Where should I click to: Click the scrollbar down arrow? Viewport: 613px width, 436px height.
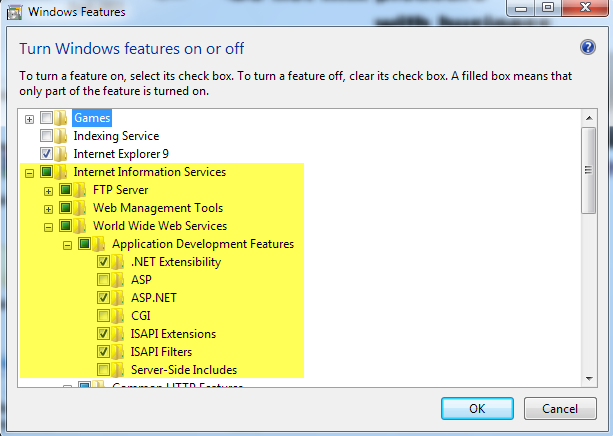click(x=589, y=379)
